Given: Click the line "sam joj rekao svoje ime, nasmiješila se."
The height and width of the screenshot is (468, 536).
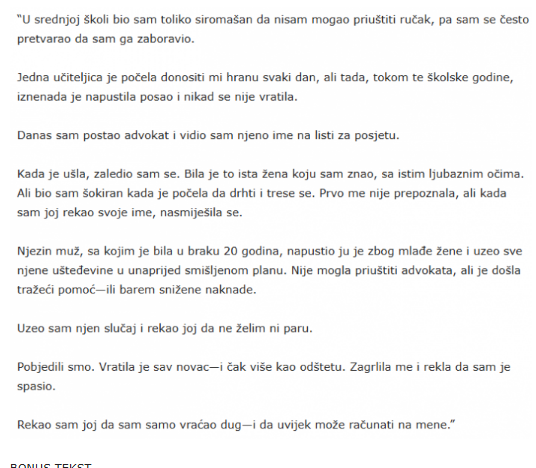Looking at the screenshot, I should coord(130,213).
